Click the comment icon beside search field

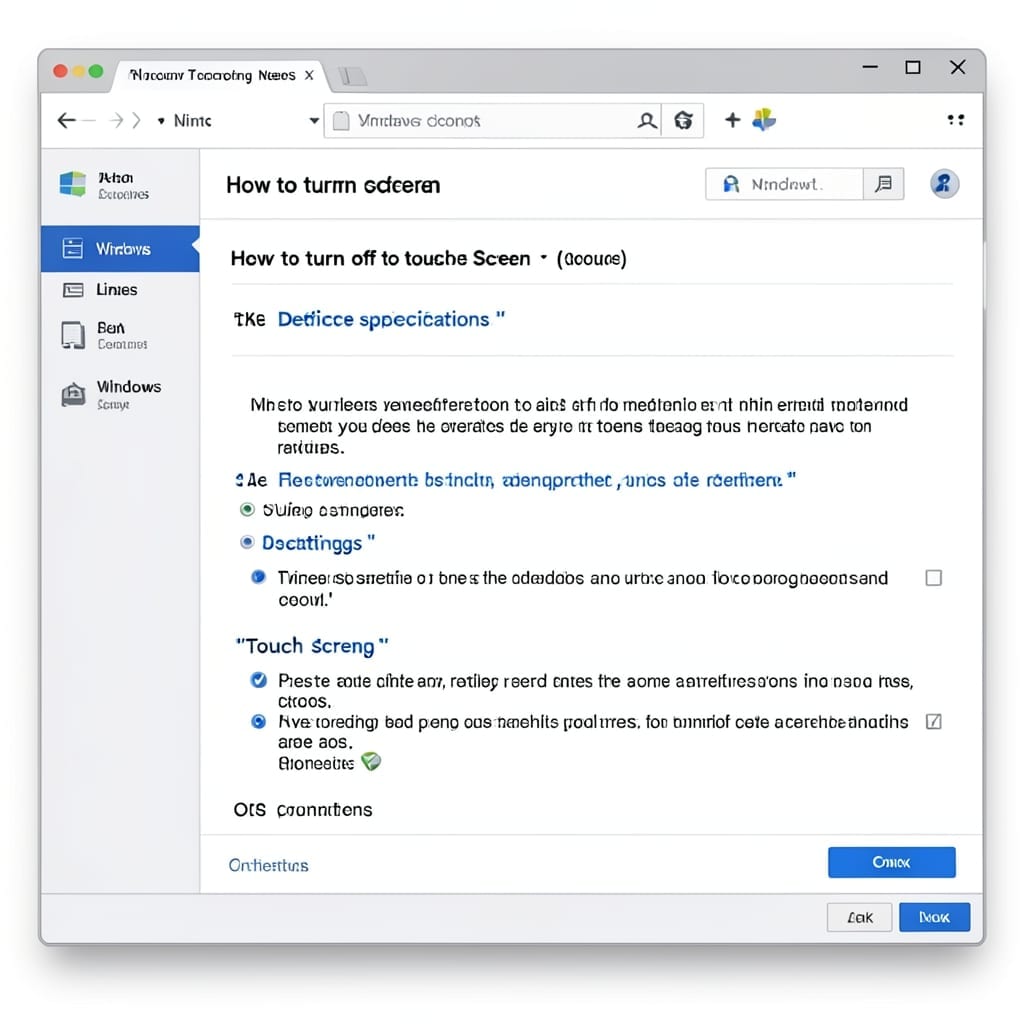click(x=884, y=184)
